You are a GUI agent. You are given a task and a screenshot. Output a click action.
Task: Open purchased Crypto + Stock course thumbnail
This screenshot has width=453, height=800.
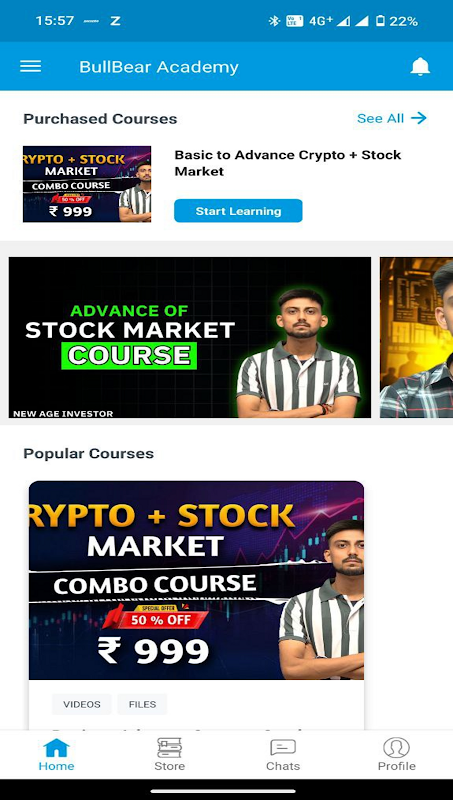coord(87,184)
